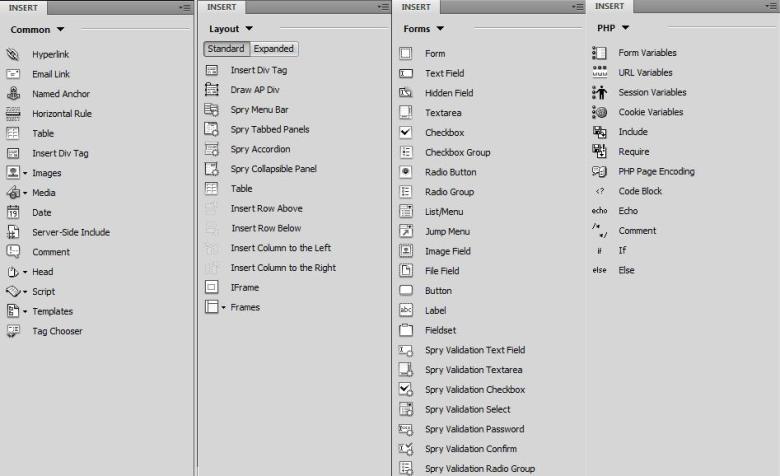The width and height of the screenshot is (780, 476).
Task: Choose the Hidden Field icon
Action: click(406, 93)
